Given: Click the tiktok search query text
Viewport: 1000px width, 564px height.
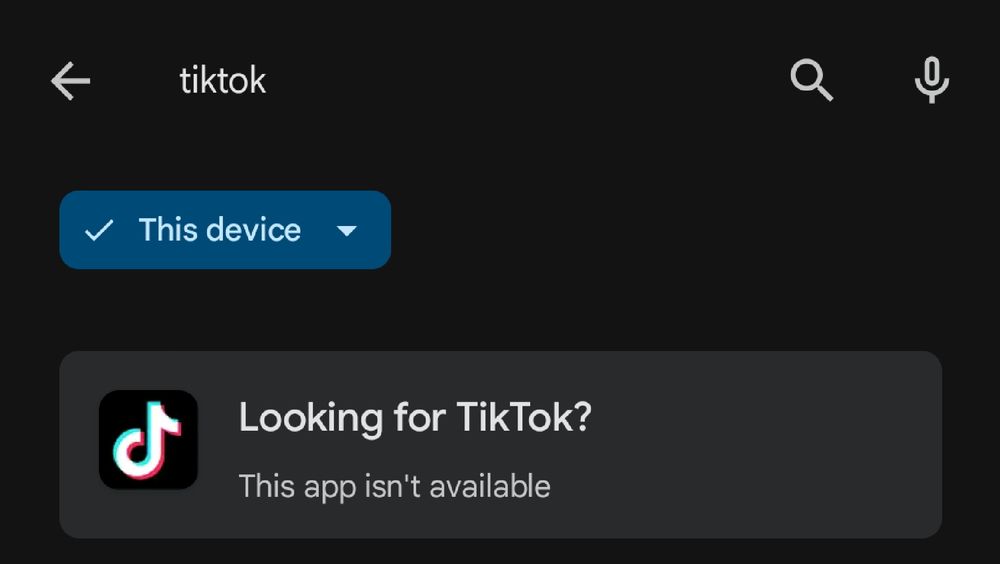Looking at the screenshot, I should 223,81.
